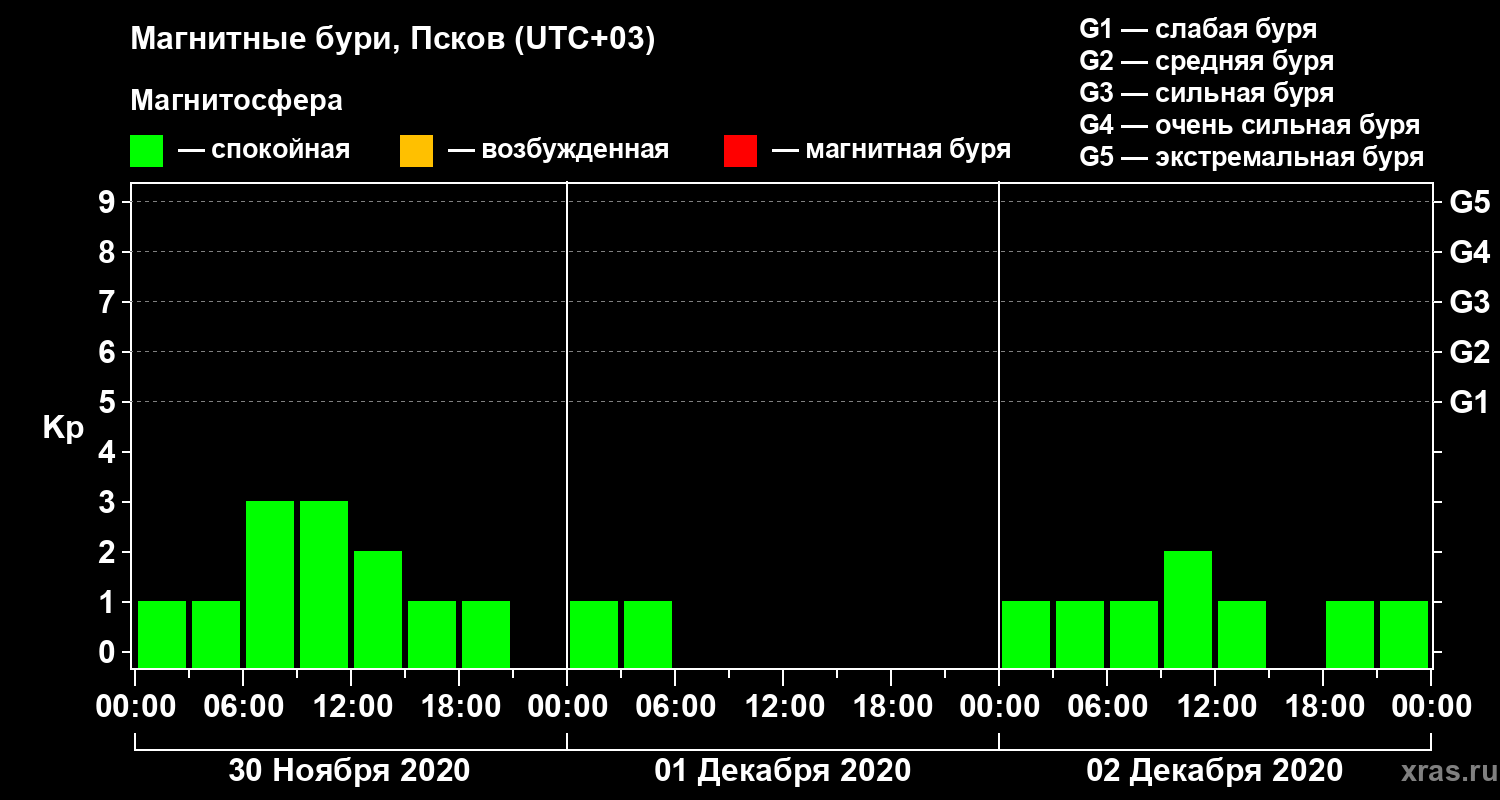Click the right axis label G2
1500x800 pixels.
click(1469, 352)
